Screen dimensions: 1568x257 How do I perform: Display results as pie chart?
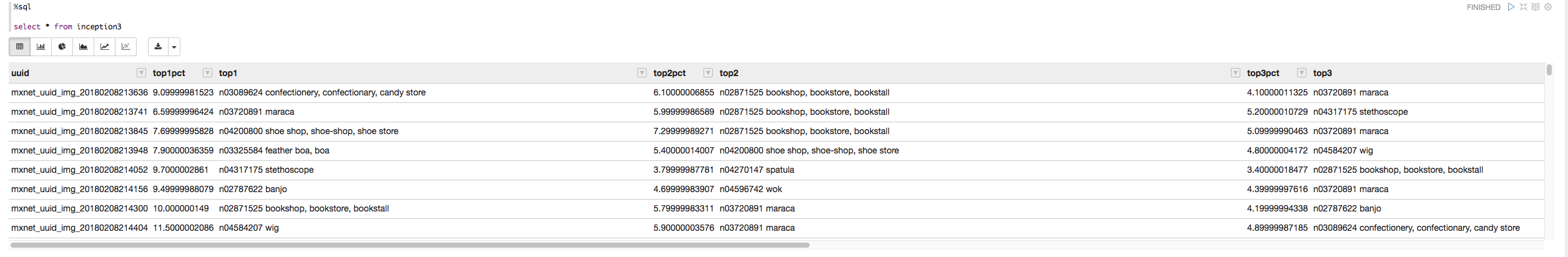click(x=62, y=47)
